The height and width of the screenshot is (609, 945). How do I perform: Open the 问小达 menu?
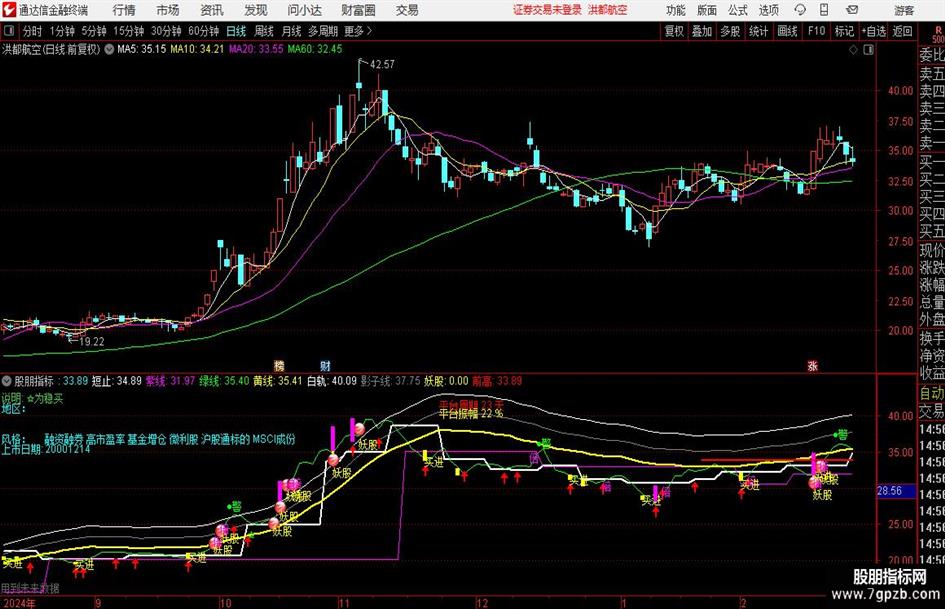[305, 10]
